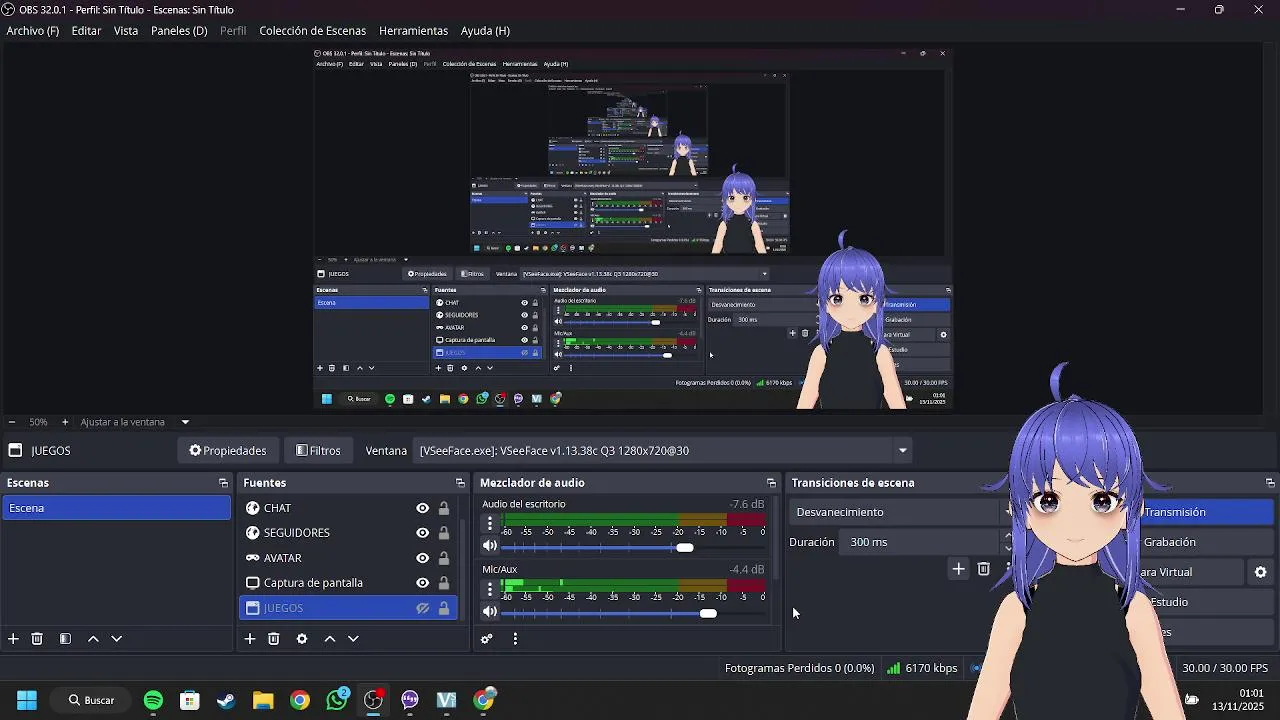Open Ayuda menu
Viewport: 1280px width, 720px height.
pyautogui.click(x=485, y=31)
